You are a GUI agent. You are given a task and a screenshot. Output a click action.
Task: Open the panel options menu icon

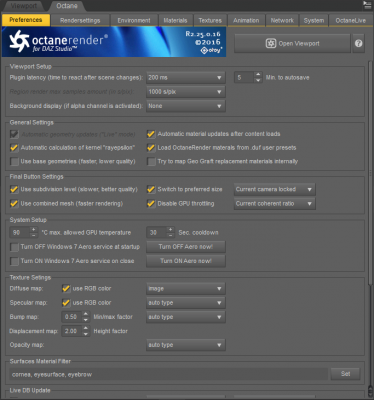367,5
